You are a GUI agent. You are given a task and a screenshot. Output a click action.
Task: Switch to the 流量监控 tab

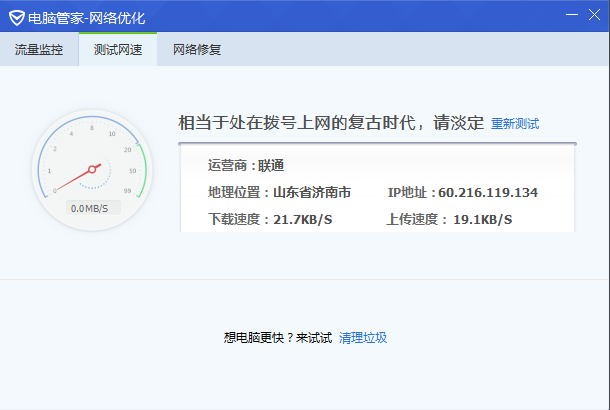(39, 50)
